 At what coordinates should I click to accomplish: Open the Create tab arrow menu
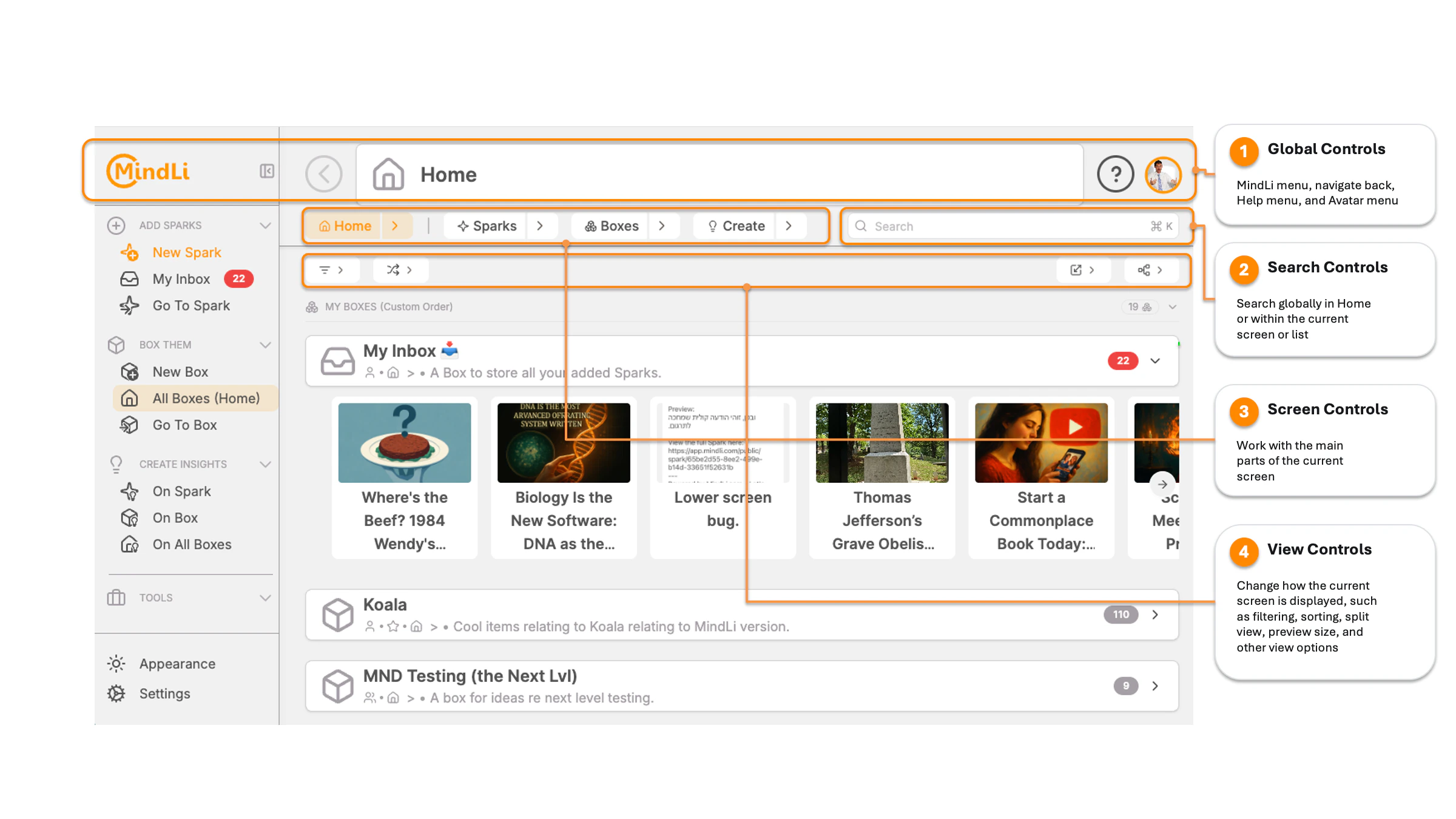[x=789, y=226]
